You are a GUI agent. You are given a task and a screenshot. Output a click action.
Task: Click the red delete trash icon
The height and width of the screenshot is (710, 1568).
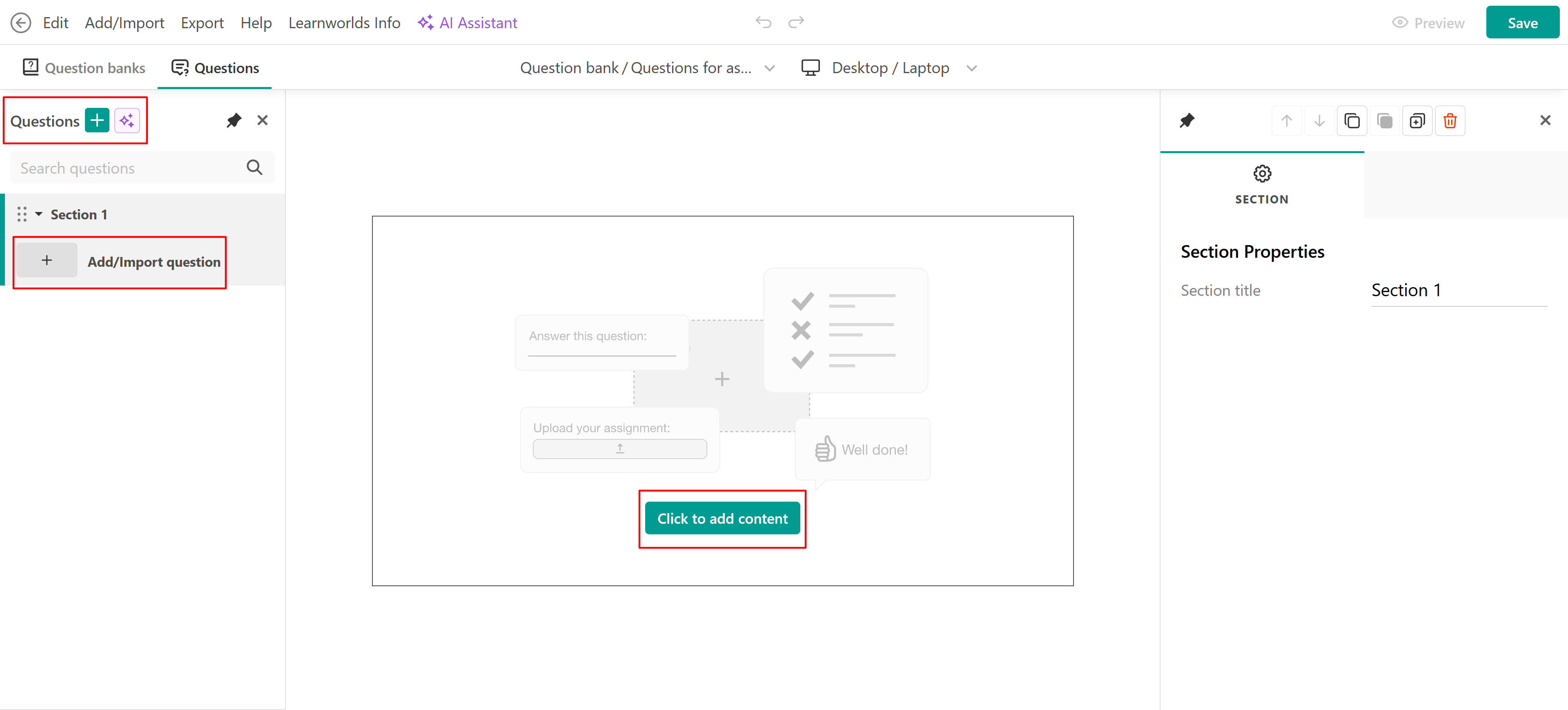[x=1449, y=121]
